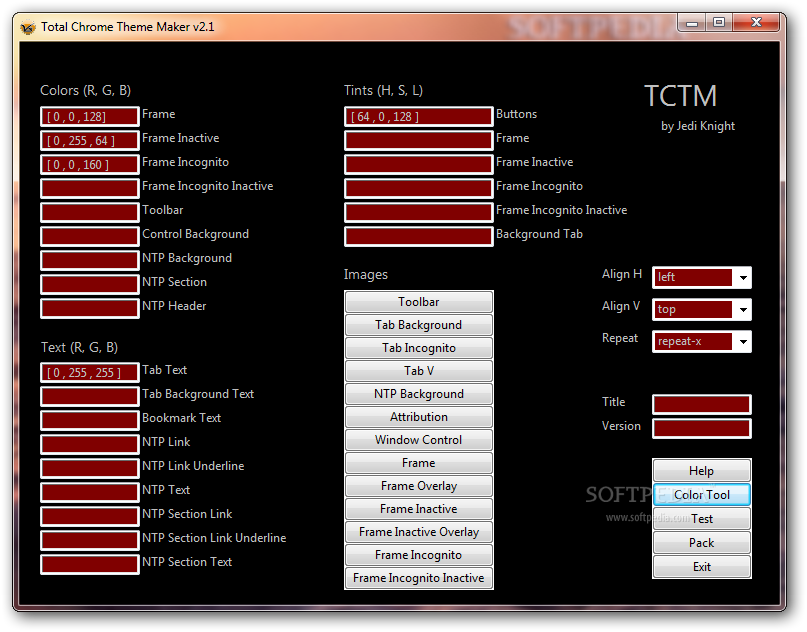Click the Attribution image button
This screenshot has height=632, width=807.
[x=418, y=417]
